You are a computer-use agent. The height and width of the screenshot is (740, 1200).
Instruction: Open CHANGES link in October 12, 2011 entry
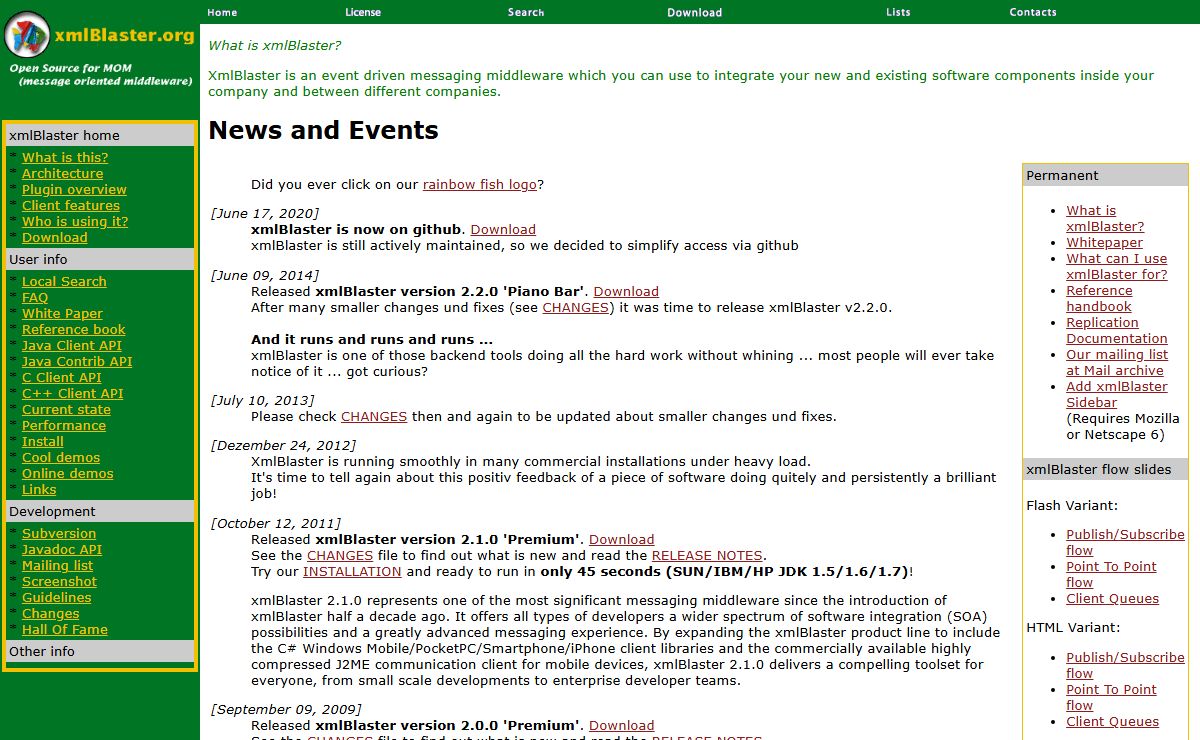pyautogui.click(x=340, y=555)
